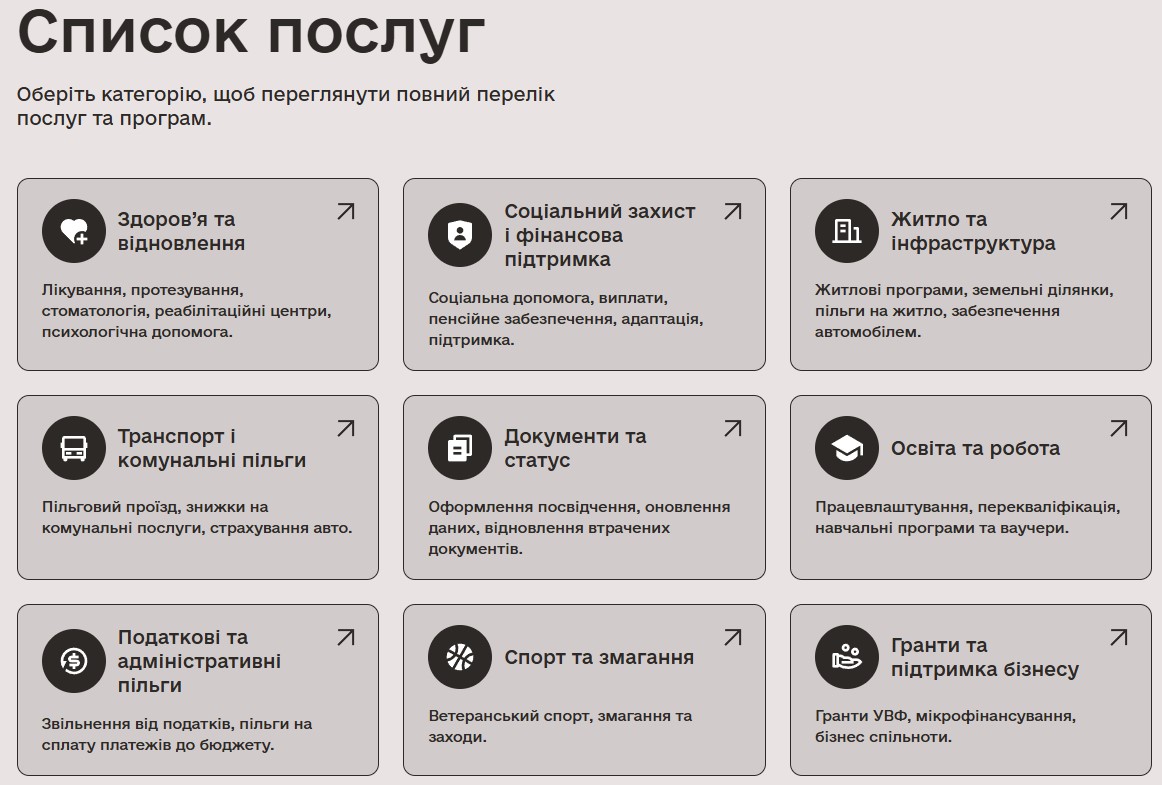Viewport: 1162px width, 785px height.
Task: Open Податкові та адміністративні пільги heading
Action: pyautogui.click(x=199, y=661)
